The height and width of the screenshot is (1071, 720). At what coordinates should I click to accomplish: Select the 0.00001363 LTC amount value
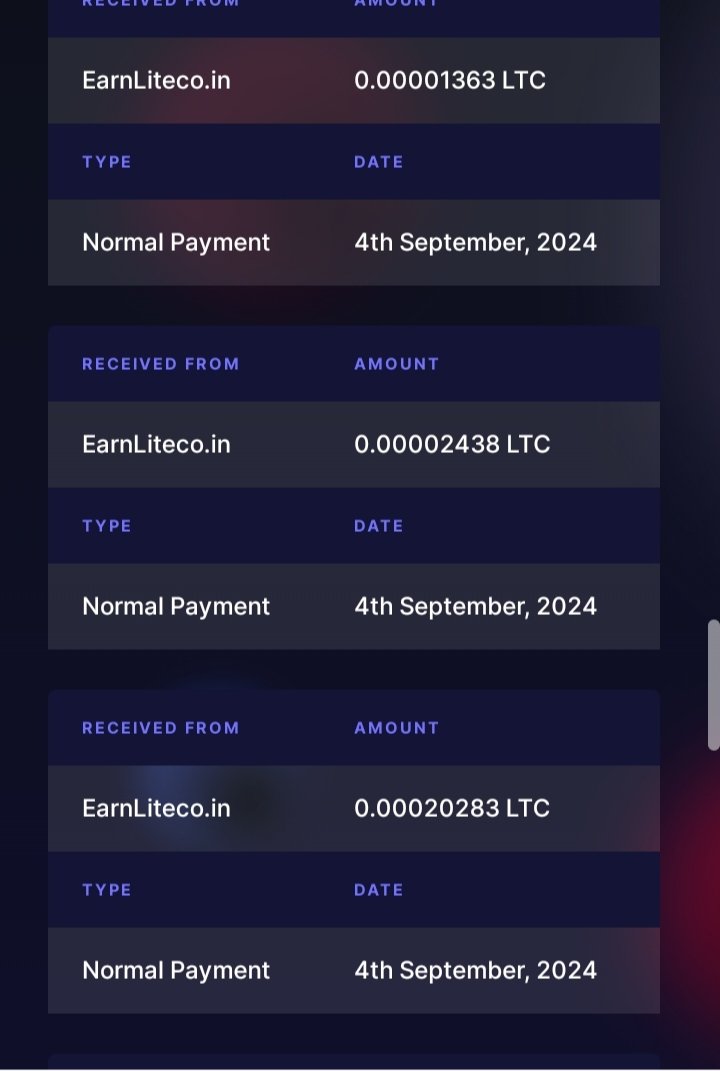tap(449, 81)
